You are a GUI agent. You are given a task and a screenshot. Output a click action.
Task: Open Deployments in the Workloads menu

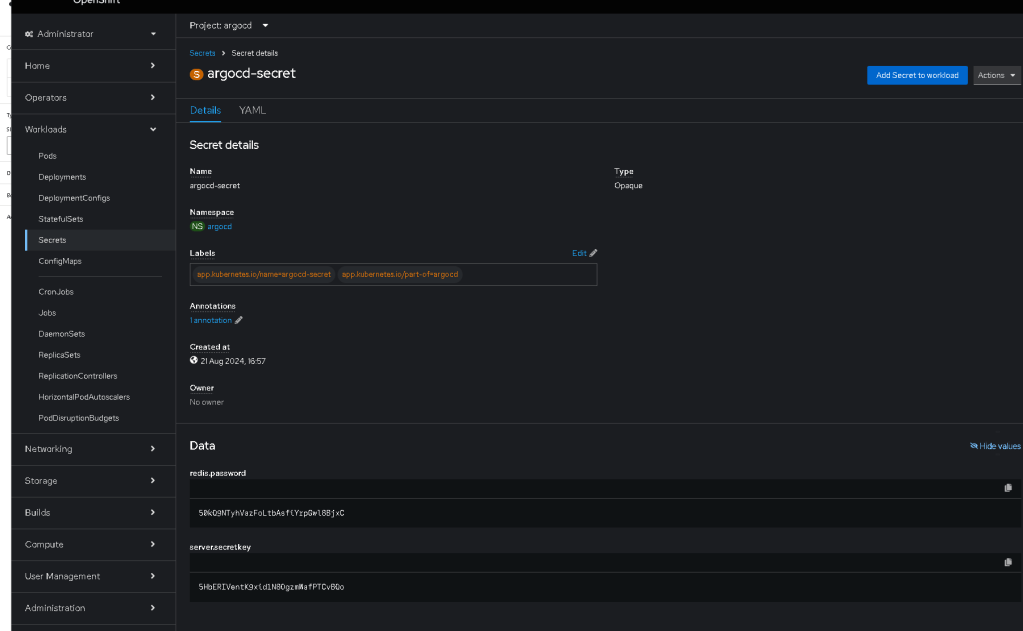tap(62, 177)
